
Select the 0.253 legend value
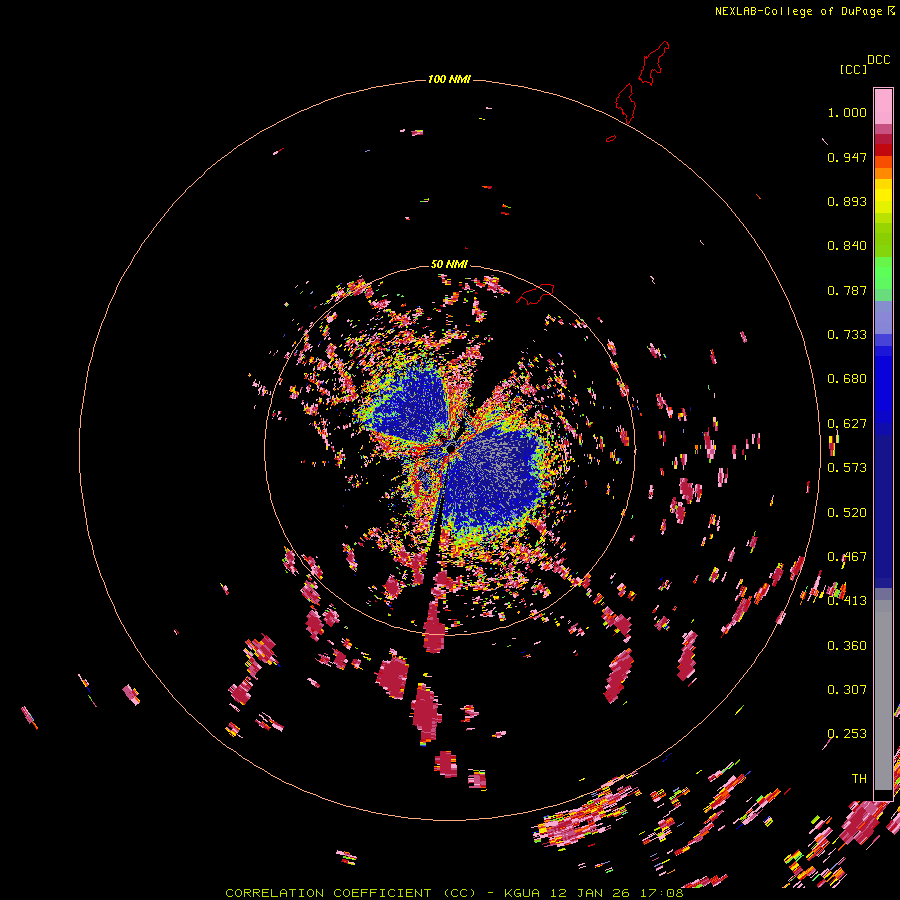tap(847, 734)
